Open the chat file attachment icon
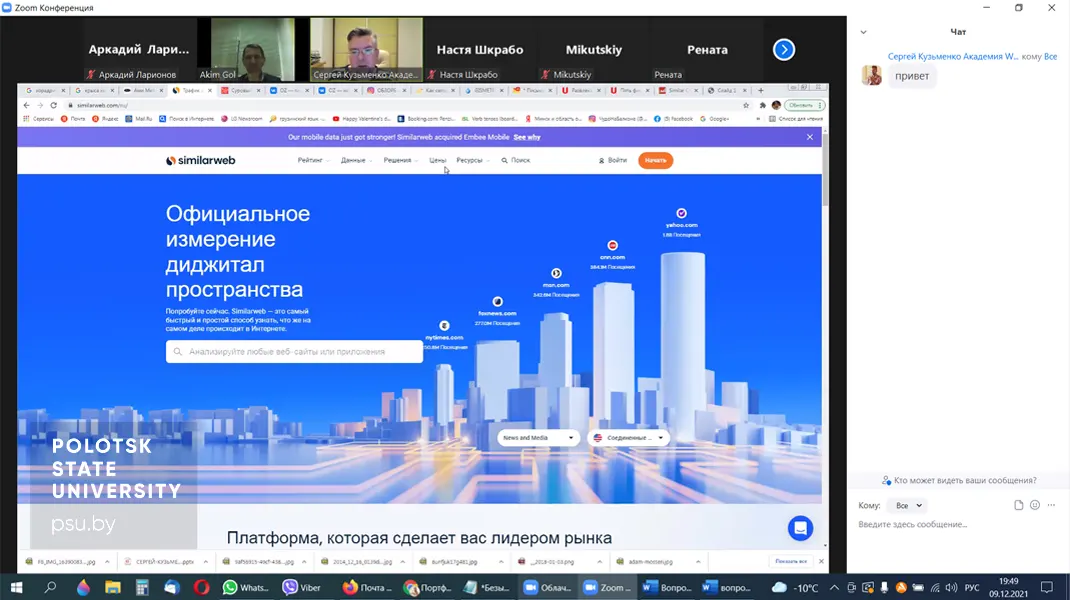 coord(1018,505)
